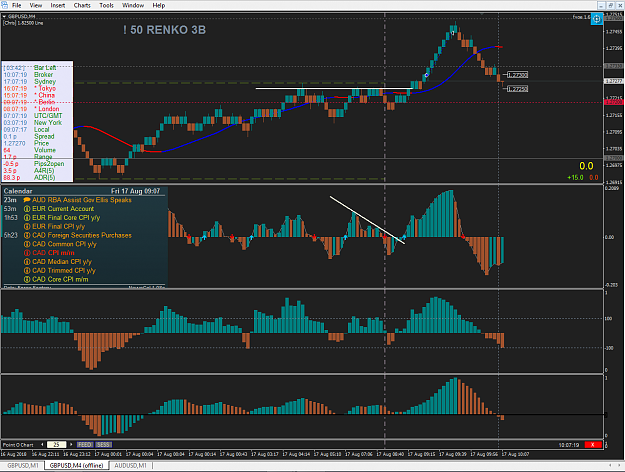The image size is (625, 472).
Task: Click the '* London' session time row
Action: click(37, 109)
